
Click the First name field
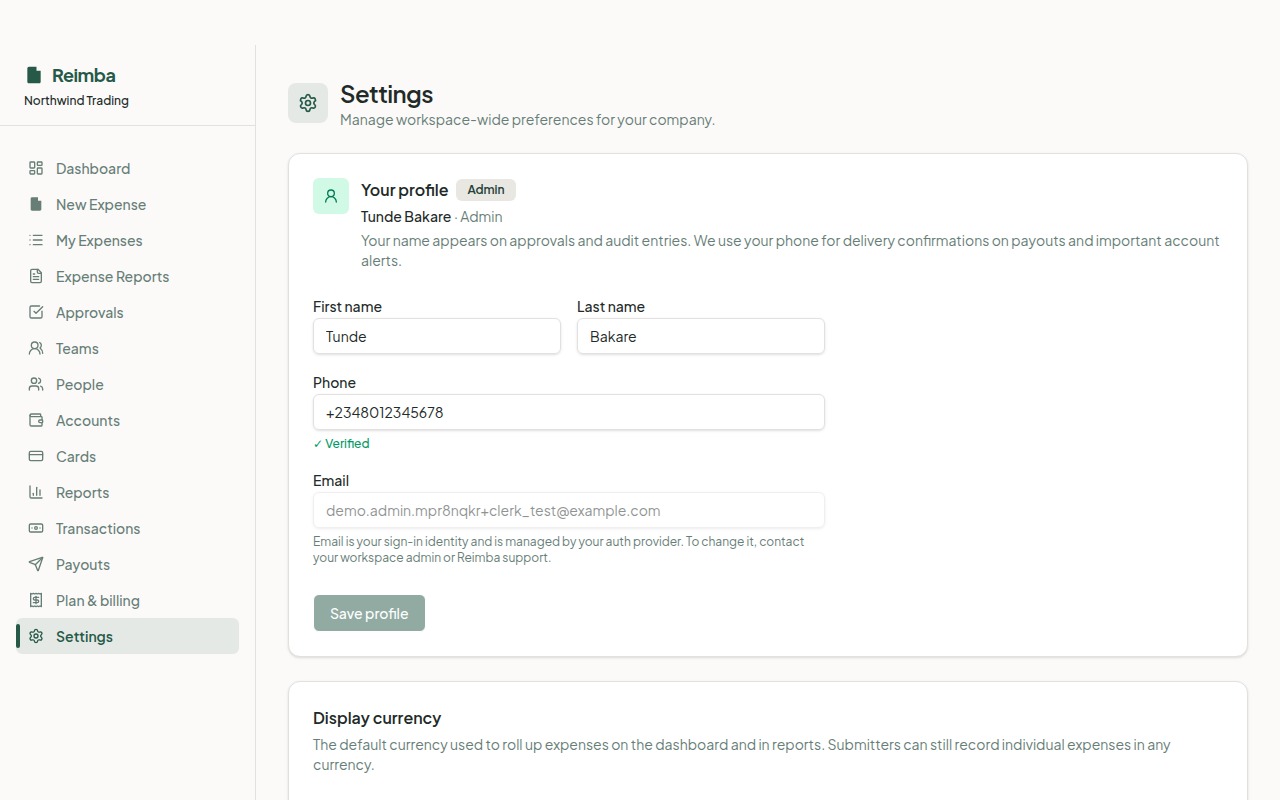[x=437, y=336]
